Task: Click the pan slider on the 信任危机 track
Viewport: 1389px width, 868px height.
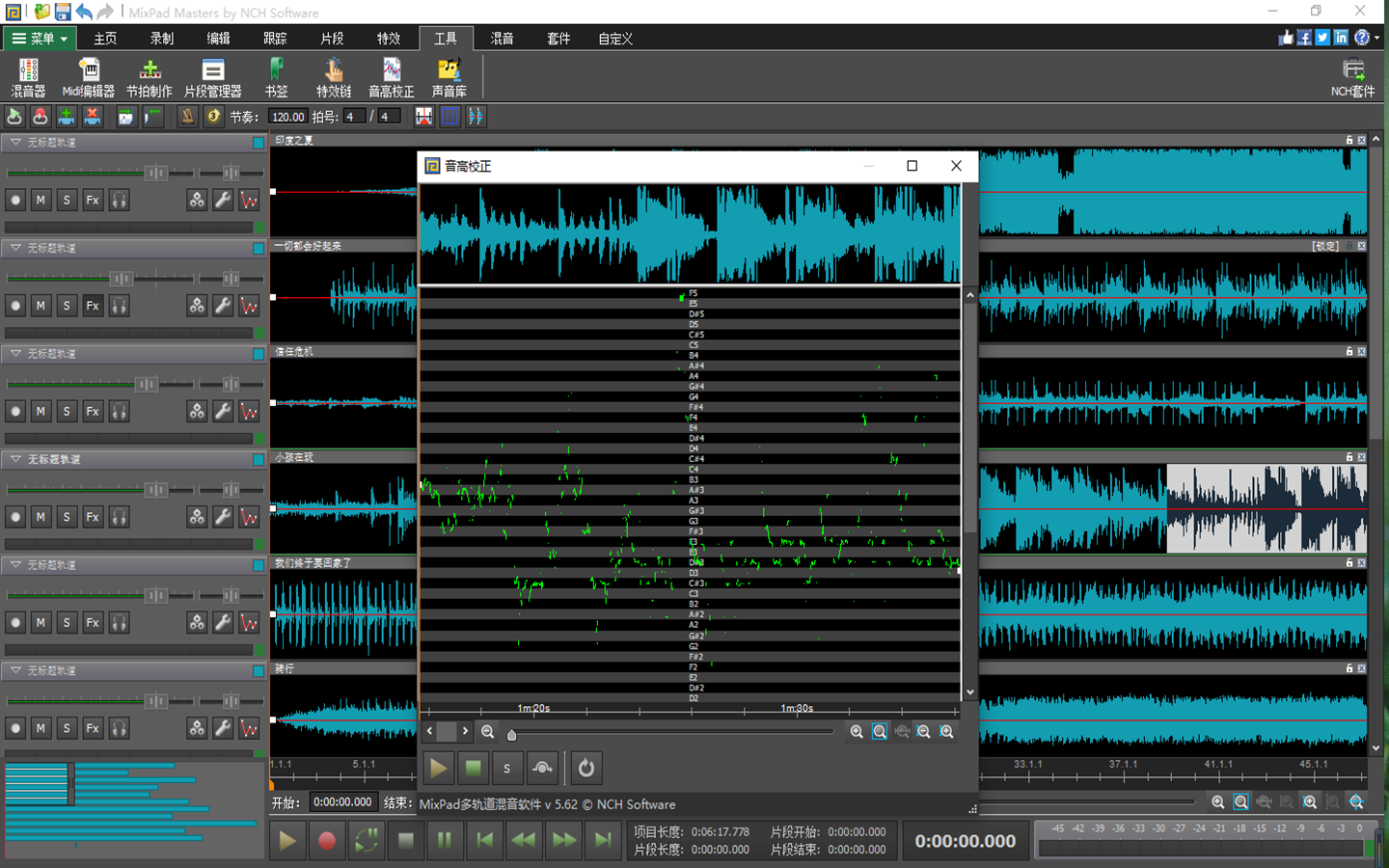Action: (x=231, y=384)
